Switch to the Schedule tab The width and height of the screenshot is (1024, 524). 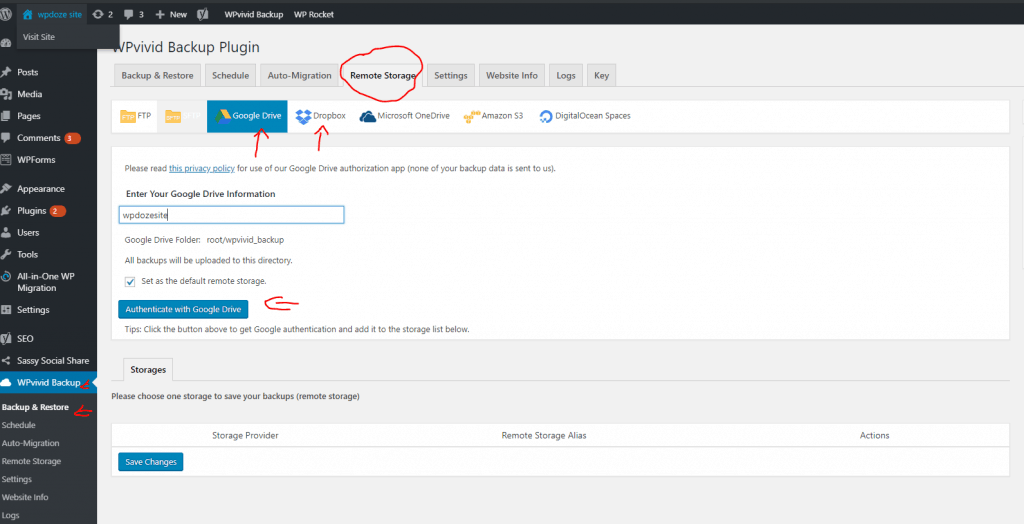(x=230, y=75)
